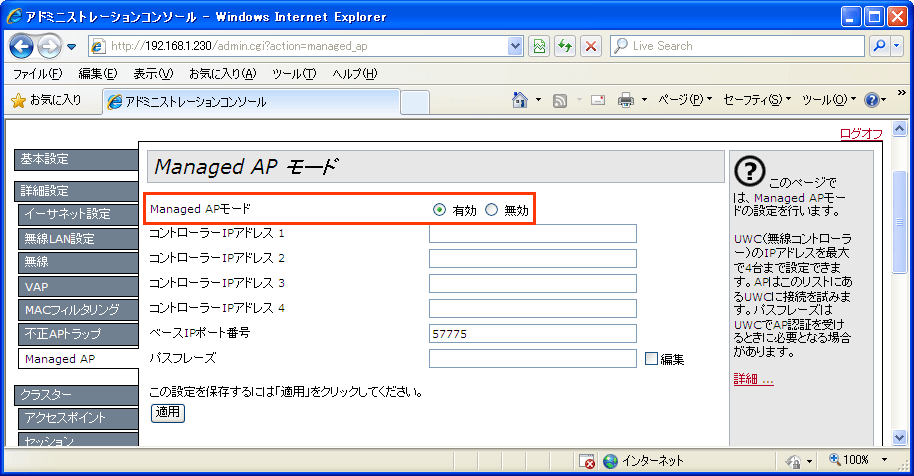Click the popup blocker status bar icon

(x=586, y=461)
